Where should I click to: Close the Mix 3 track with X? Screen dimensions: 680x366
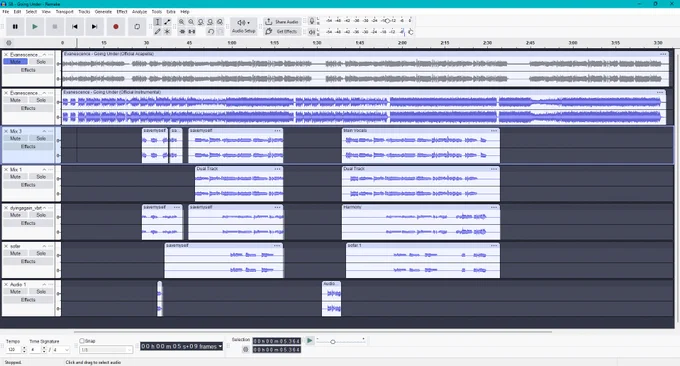[6, 131]
